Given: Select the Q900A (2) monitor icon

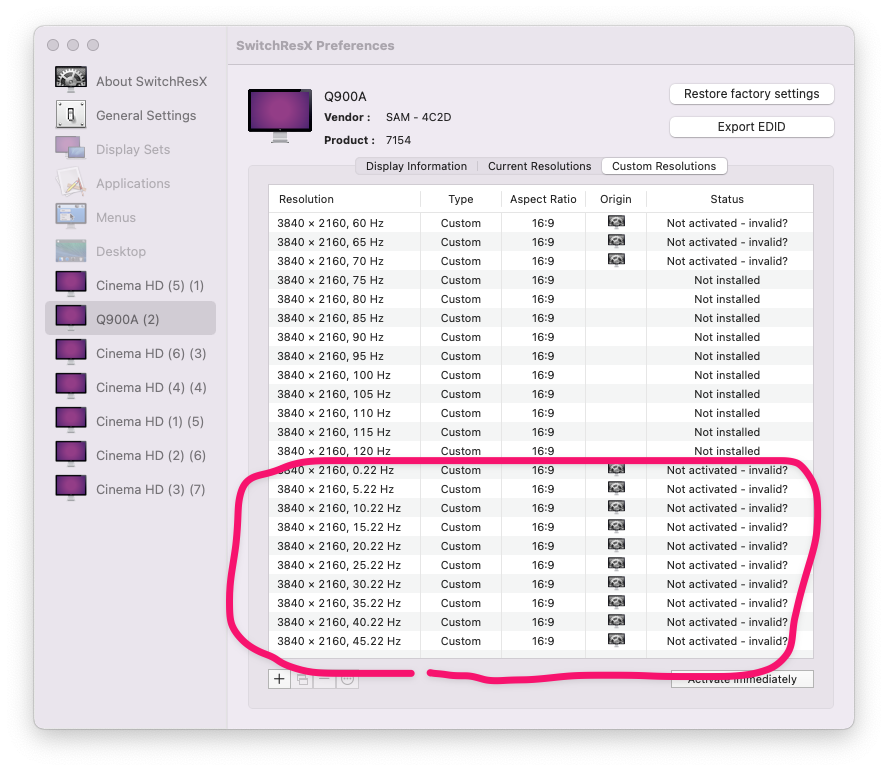Looking at the screenshot, I should tap(71, 318).
